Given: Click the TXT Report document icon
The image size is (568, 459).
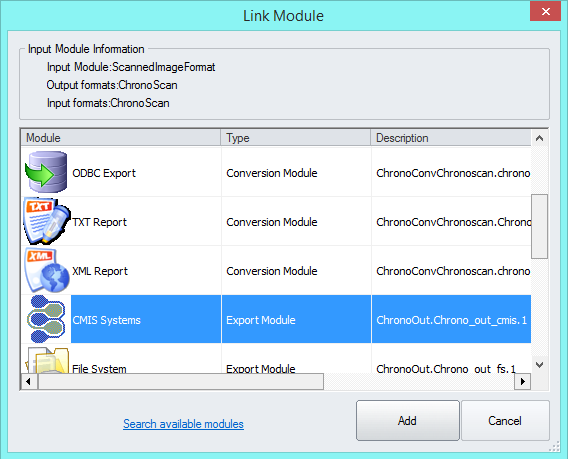Looking at the screenshot, I should click(x=47, y=221).
